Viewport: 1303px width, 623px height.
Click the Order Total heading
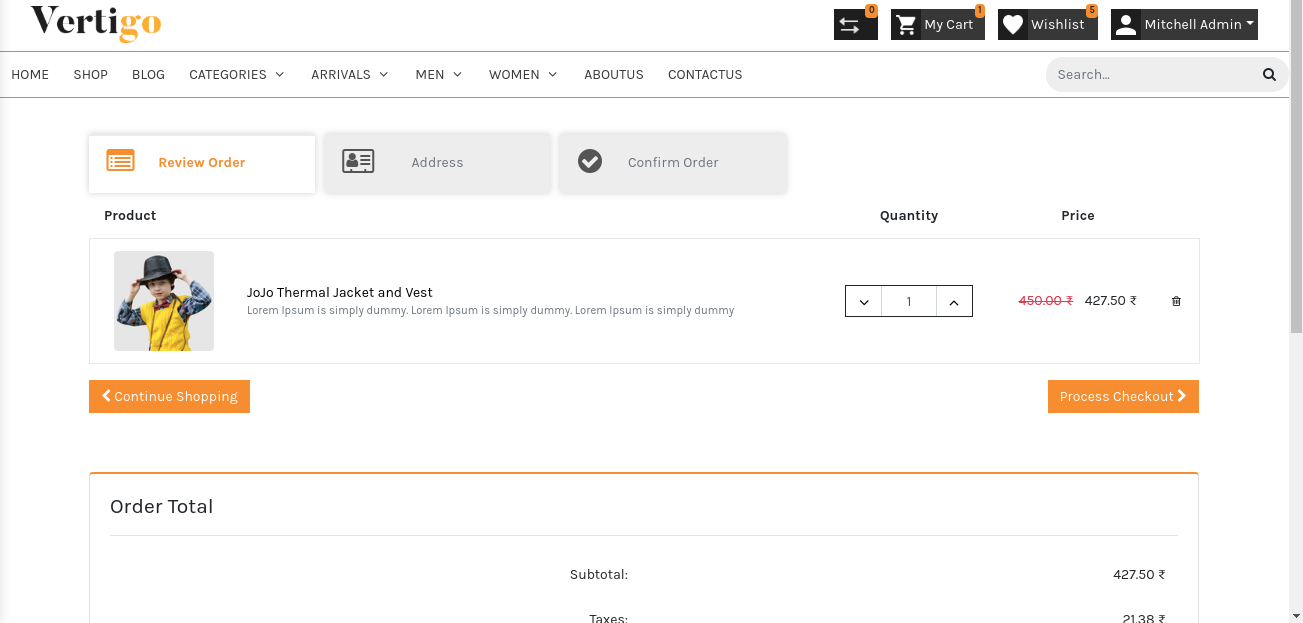point(161,506)
